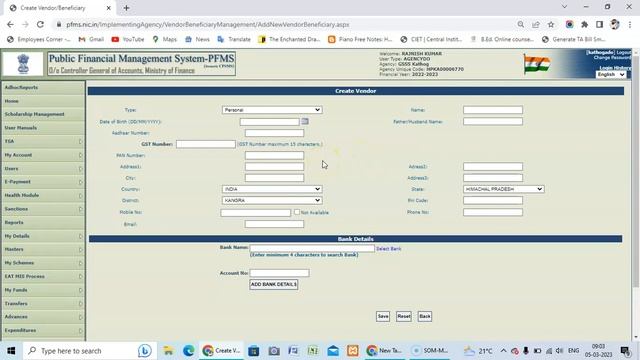Click the ADD BANK DETAILS button
This screenshot has width=640, height=360.
coord(273,284)
